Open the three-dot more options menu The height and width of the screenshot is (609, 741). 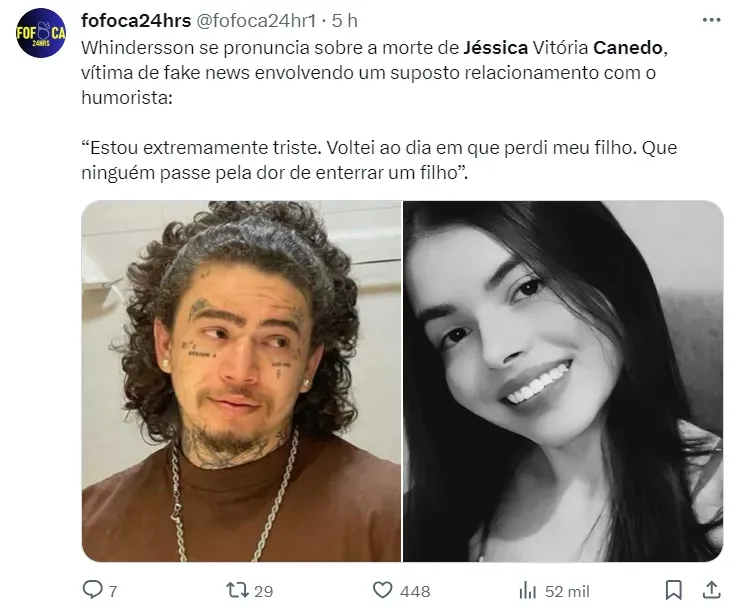pos(711,20)
